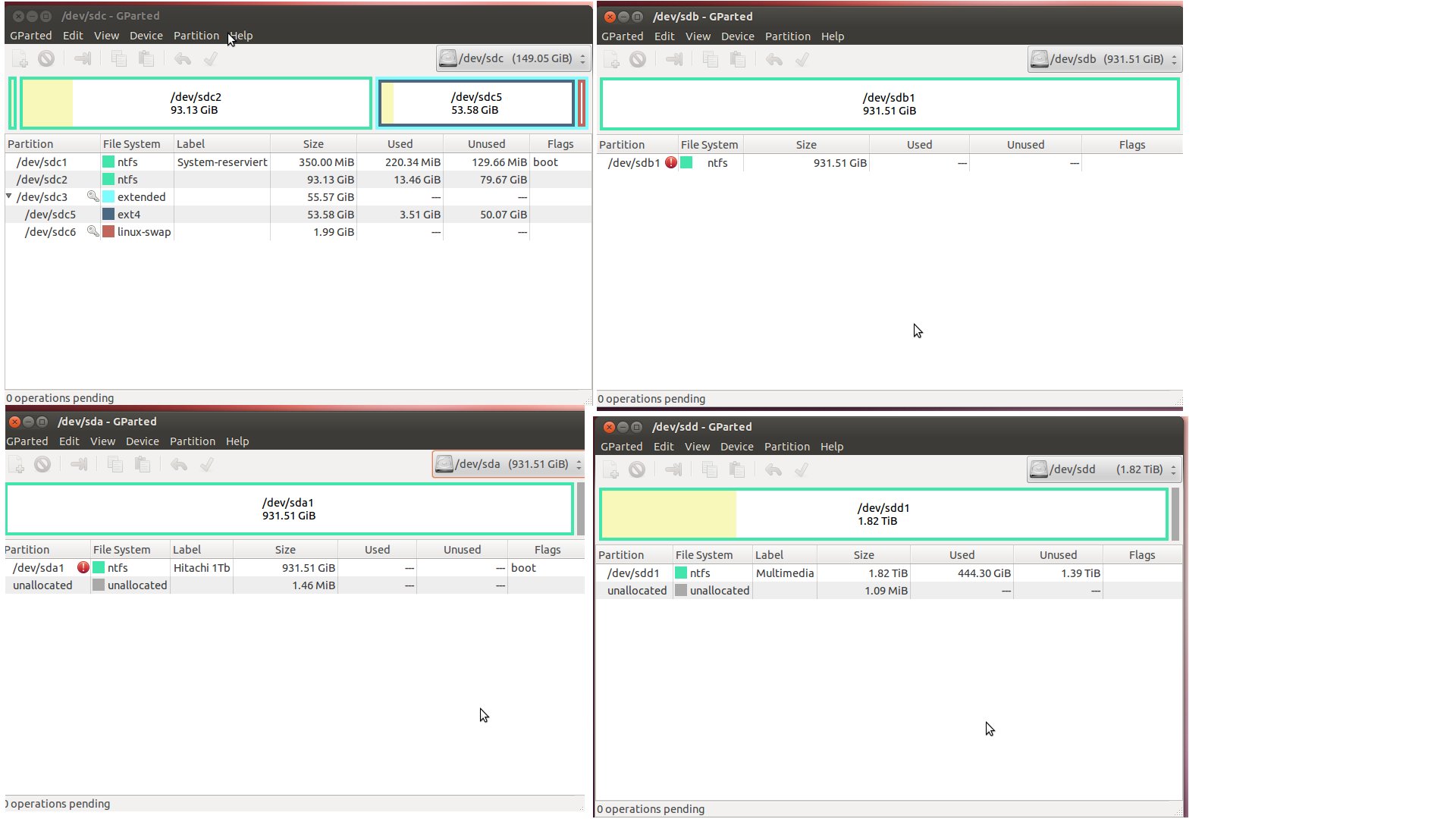Open the Partition menu in the /dev/sdc window
1456x819 pixels.
point(196,36)
